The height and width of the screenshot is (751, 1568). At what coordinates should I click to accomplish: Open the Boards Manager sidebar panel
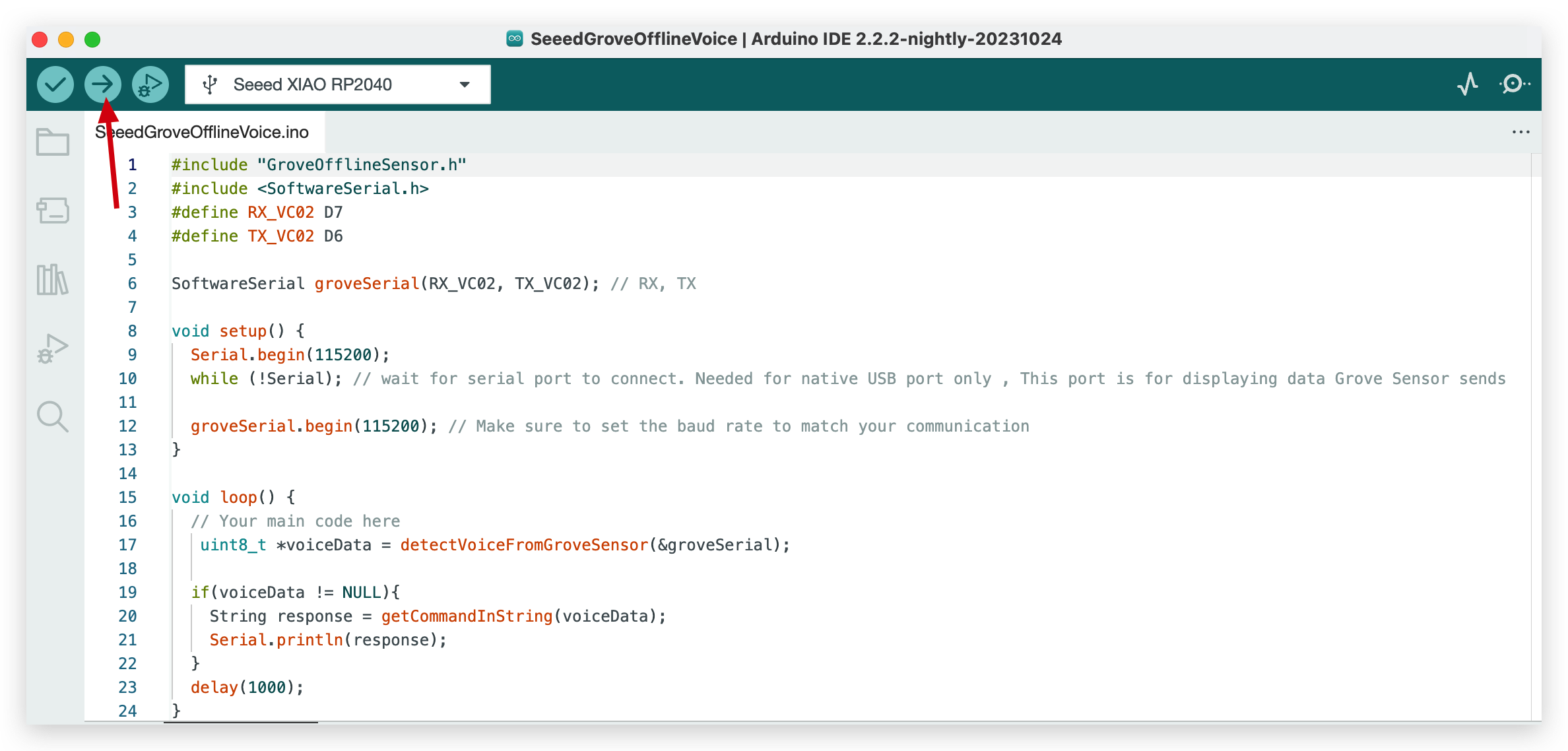tap(53, 211)
